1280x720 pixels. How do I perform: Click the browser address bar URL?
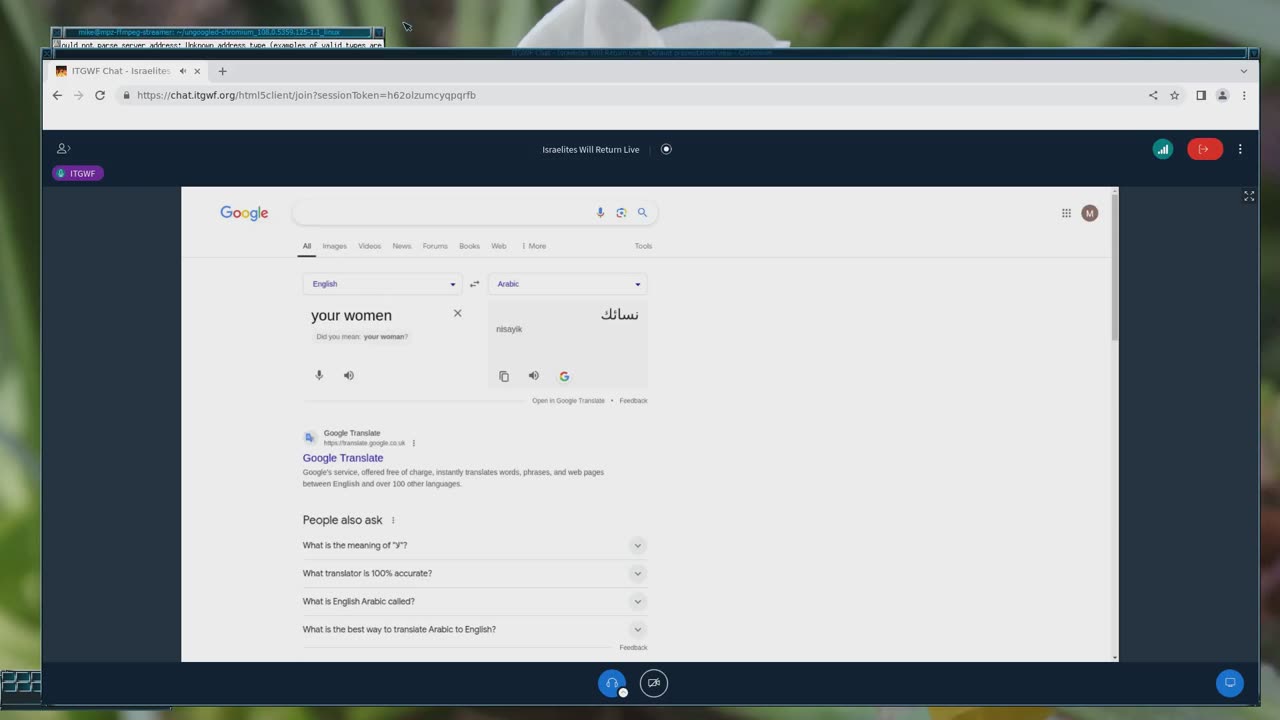[306, 95]
